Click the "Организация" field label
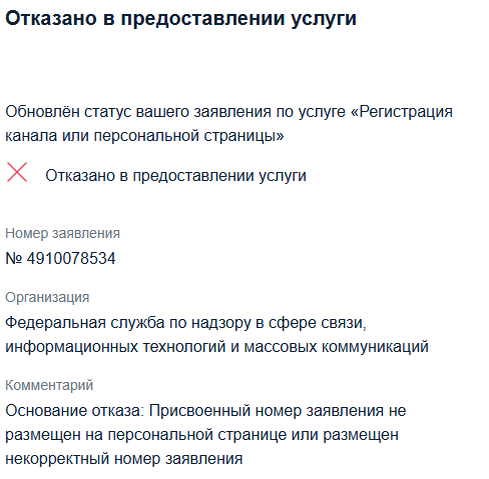489x479 pixels. [x=47, y=297]
